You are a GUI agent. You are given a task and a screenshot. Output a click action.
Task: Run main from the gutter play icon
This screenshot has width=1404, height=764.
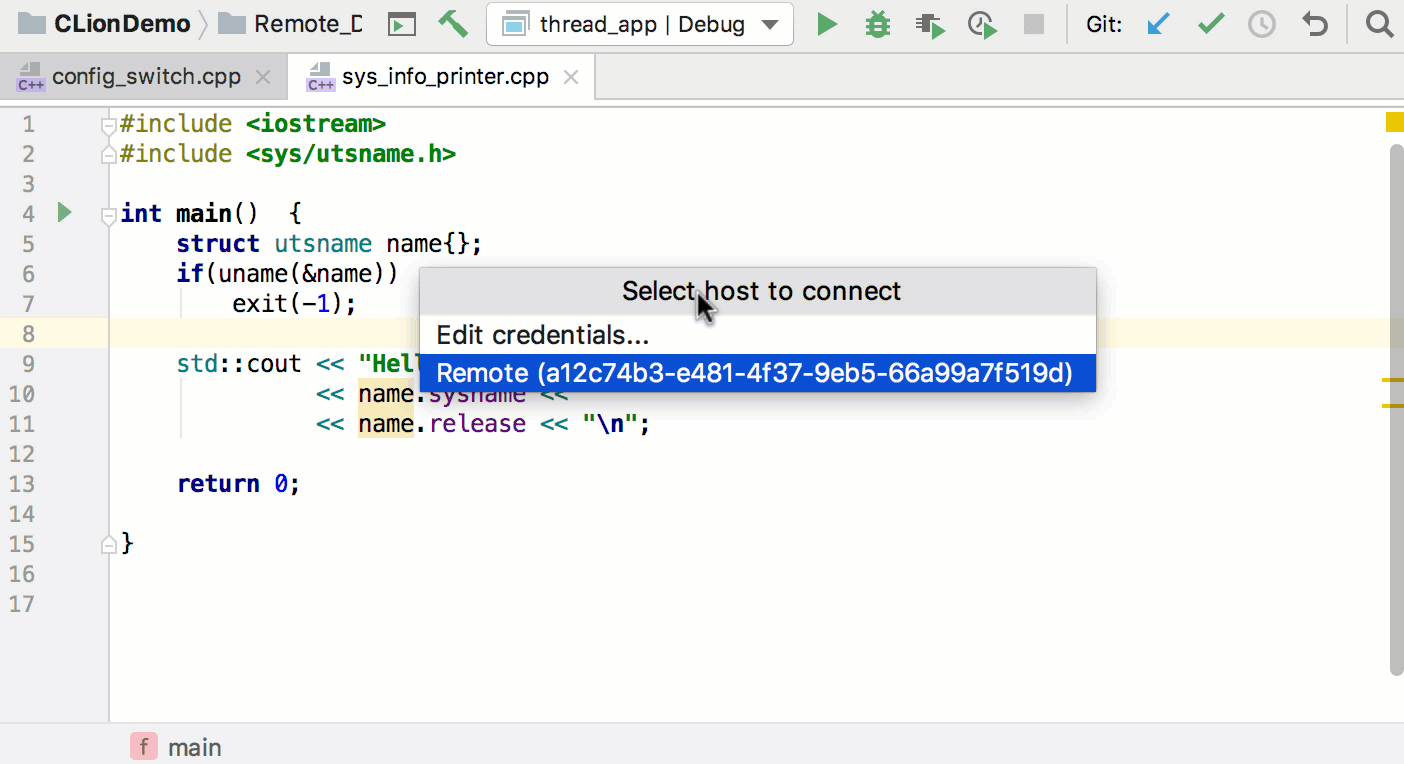pos(63,212)
